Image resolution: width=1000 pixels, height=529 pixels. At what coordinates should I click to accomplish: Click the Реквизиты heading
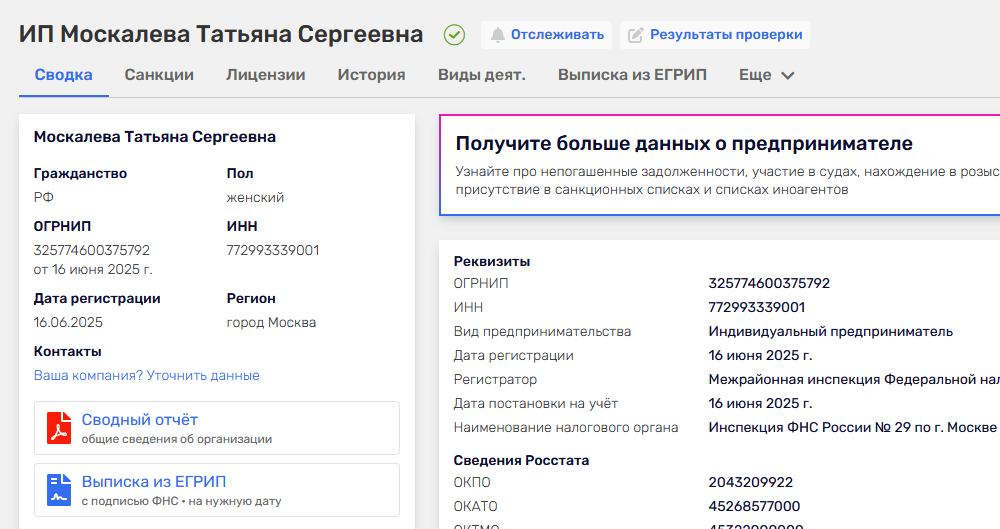point(492,262)
